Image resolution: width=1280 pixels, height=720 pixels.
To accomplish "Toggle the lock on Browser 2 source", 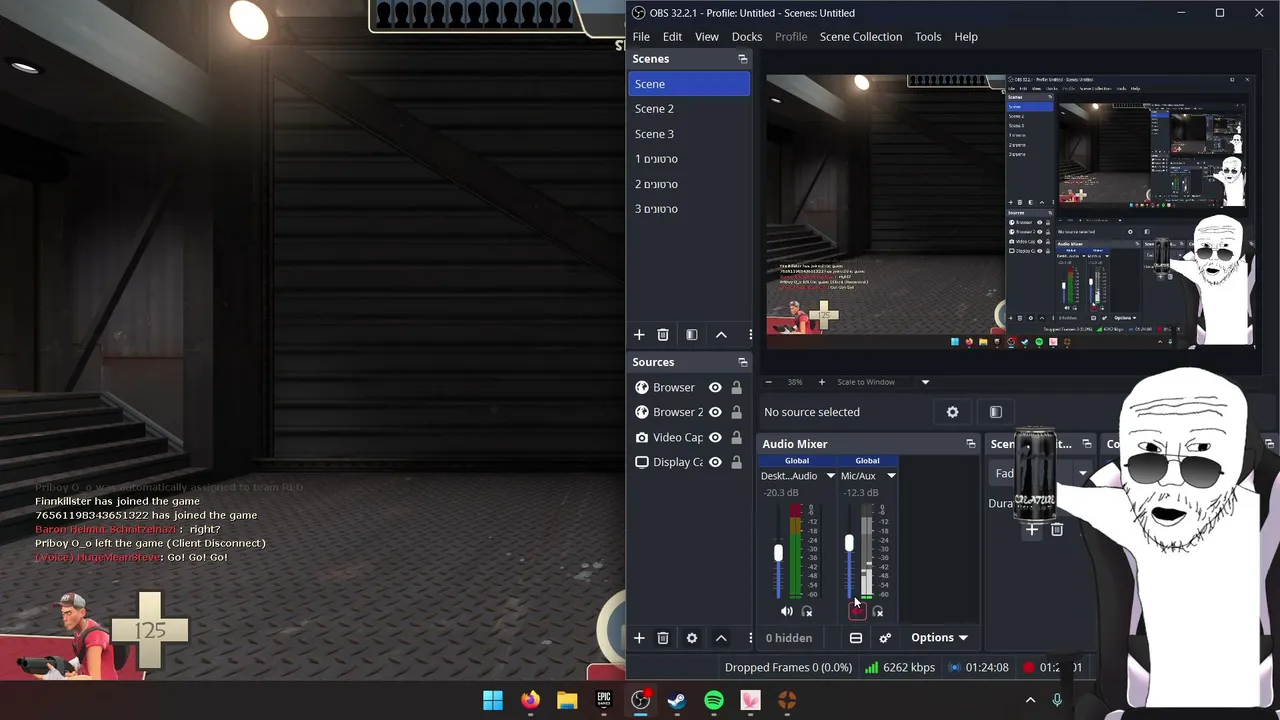I will (x=737, y=412).
